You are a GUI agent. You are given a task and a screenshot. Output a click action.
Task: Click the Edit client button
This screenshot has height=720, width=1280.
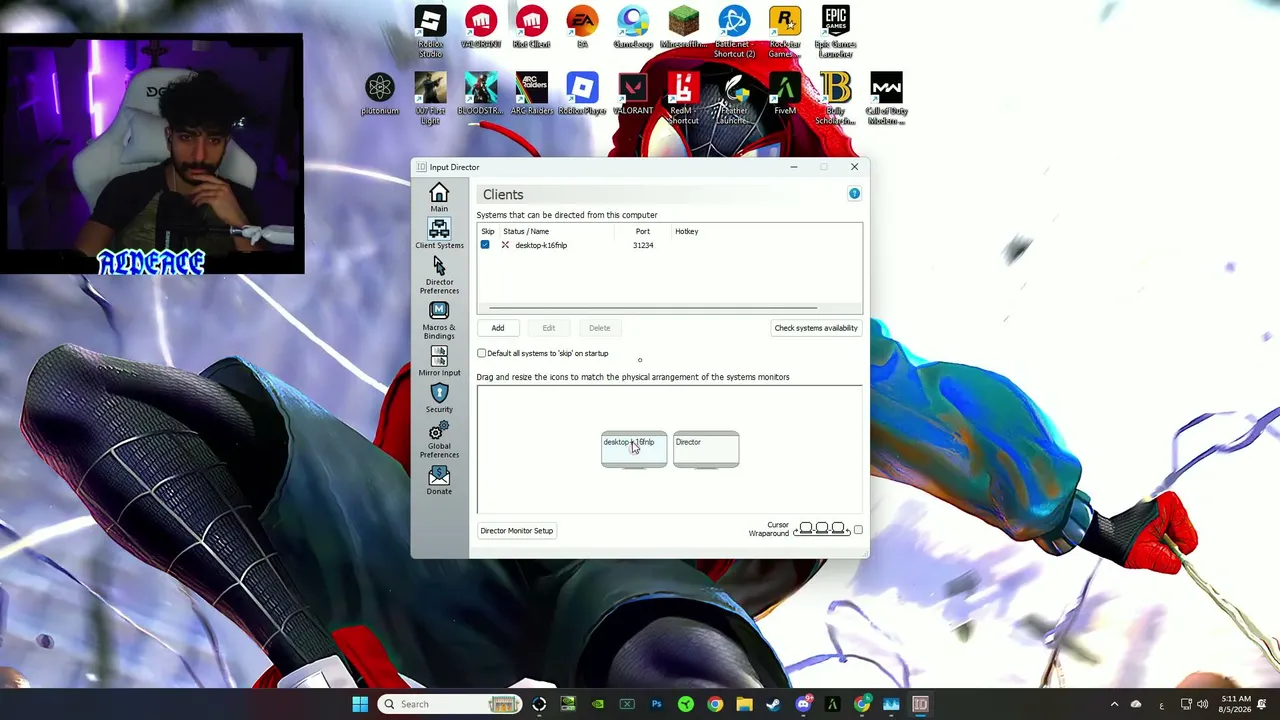pyautogui.click(x=548, y=328)
